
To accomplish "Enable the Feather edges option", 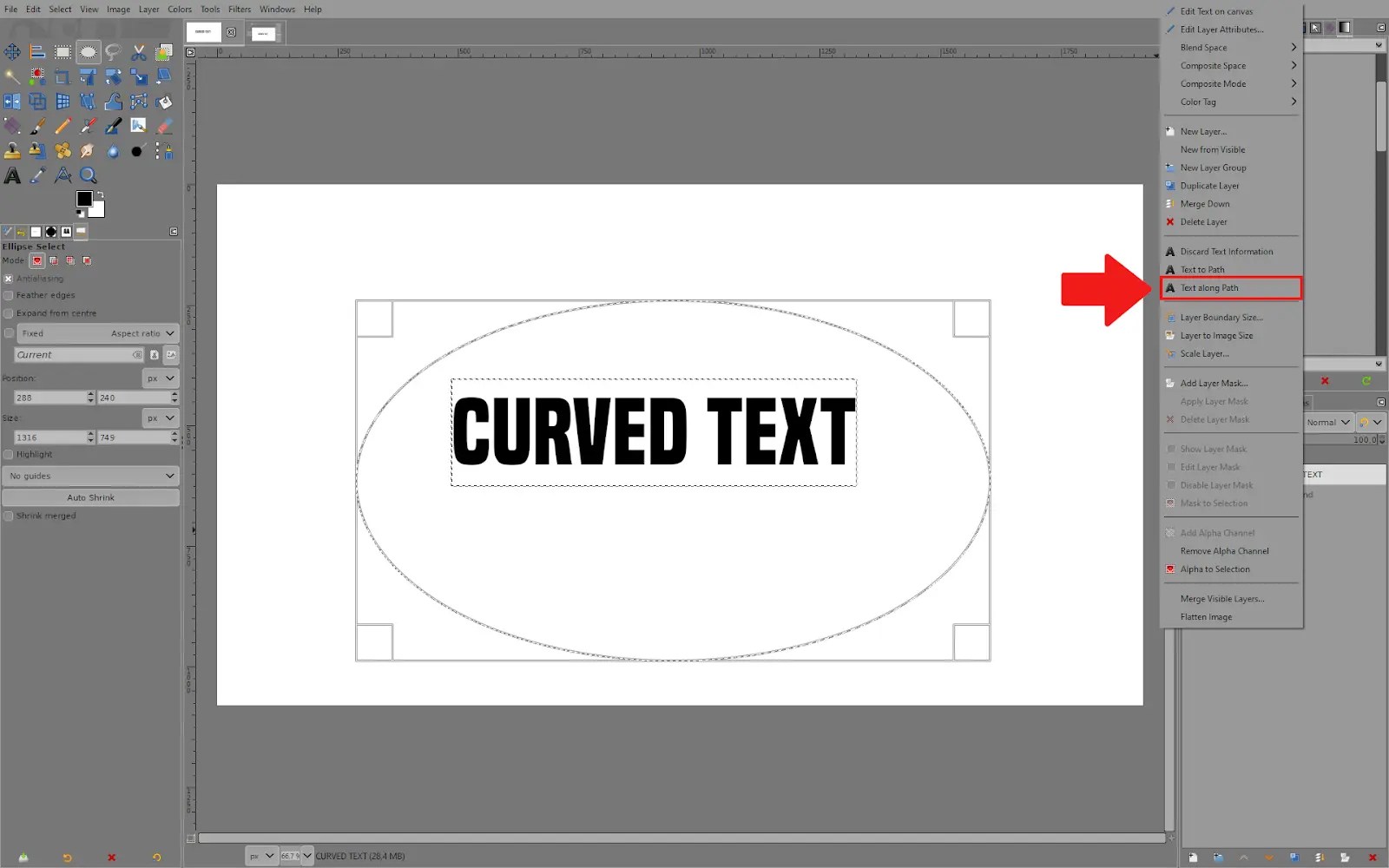I will tap(8, 295).
